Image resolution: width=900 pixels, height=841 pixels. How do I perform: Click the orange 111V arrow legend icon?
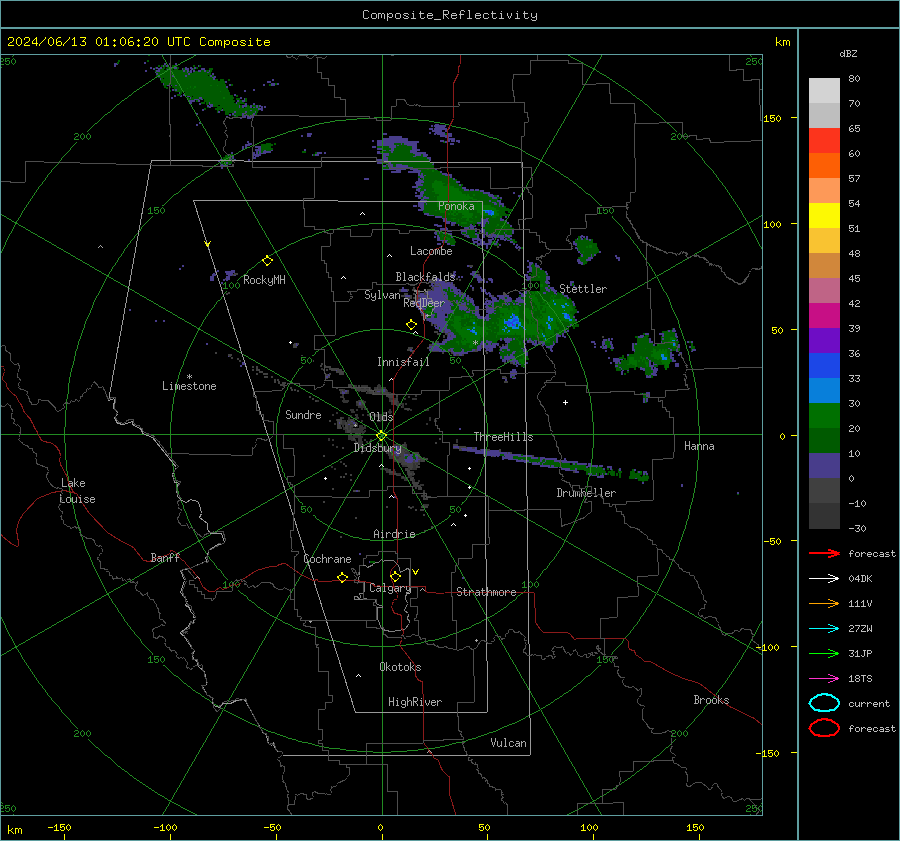pyautogui.click(x=824, y=603)
